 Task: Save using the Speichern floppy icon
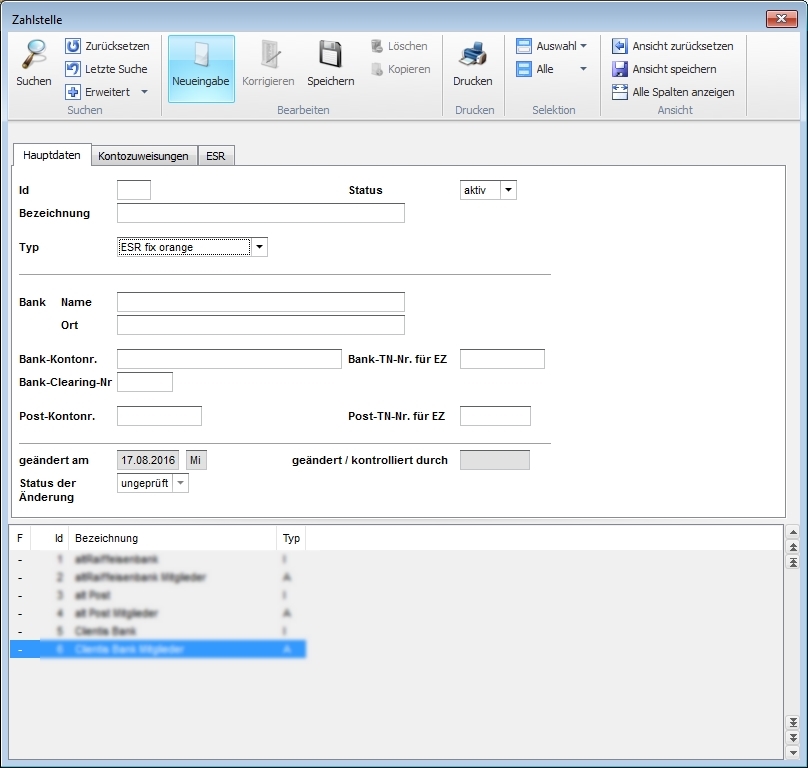point(330,55)
